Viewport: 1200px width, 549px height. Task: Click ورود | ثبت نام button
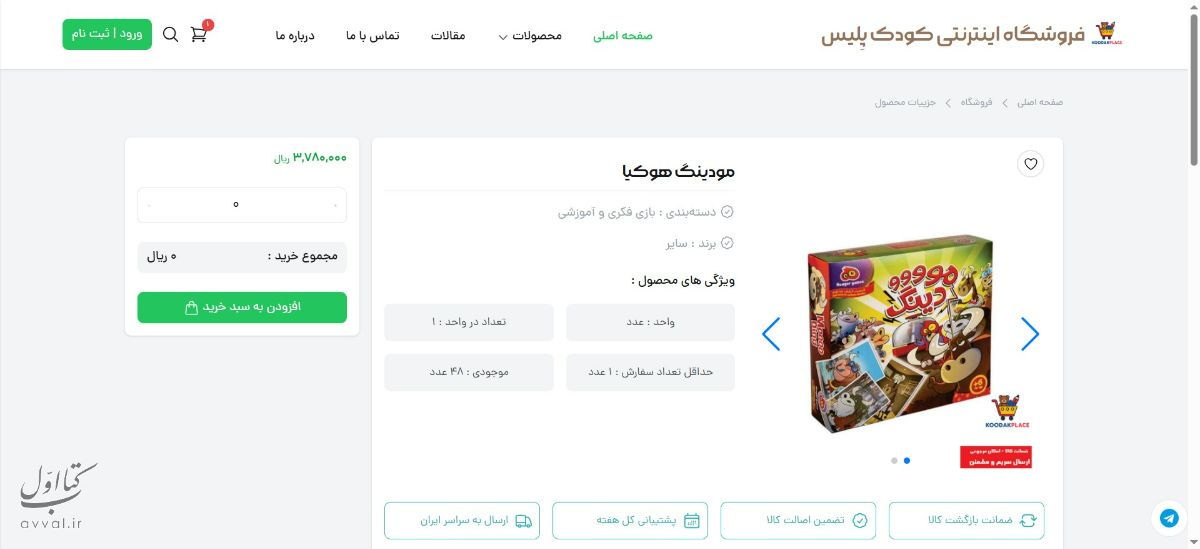[x=107, y=34]
